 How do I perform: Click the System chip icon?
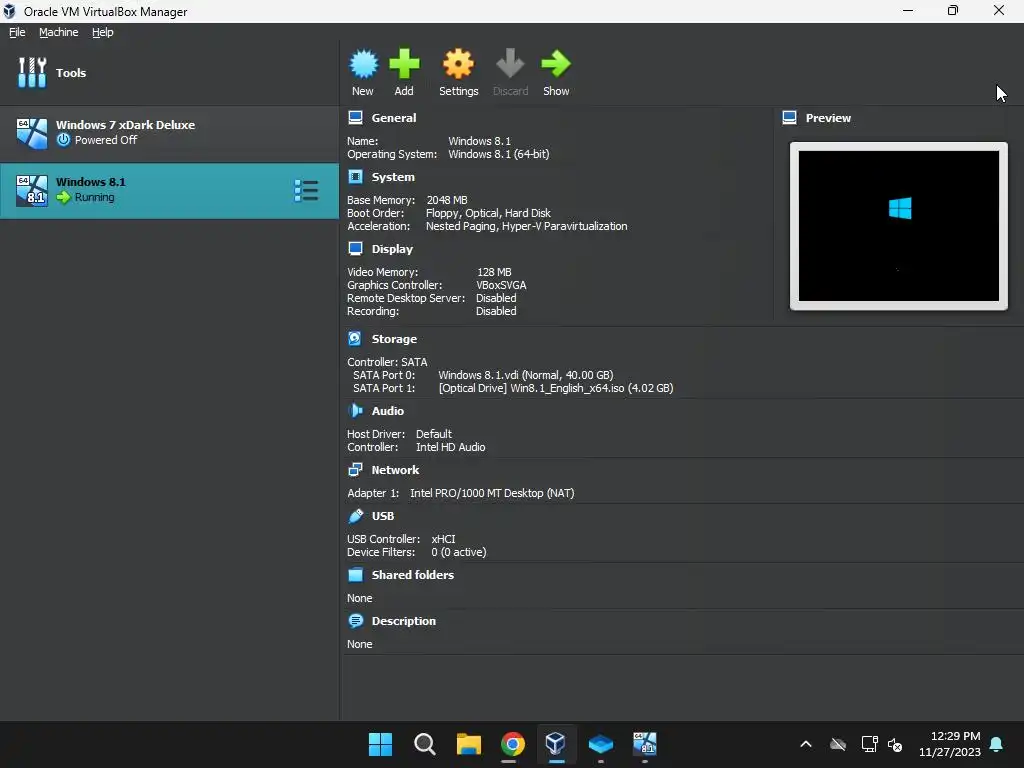click(x=355, y=176)
